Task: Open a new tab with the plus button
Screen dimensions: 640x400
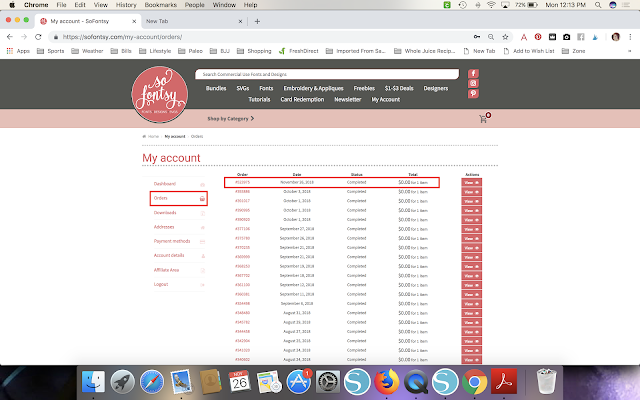Action: [257, 21]
